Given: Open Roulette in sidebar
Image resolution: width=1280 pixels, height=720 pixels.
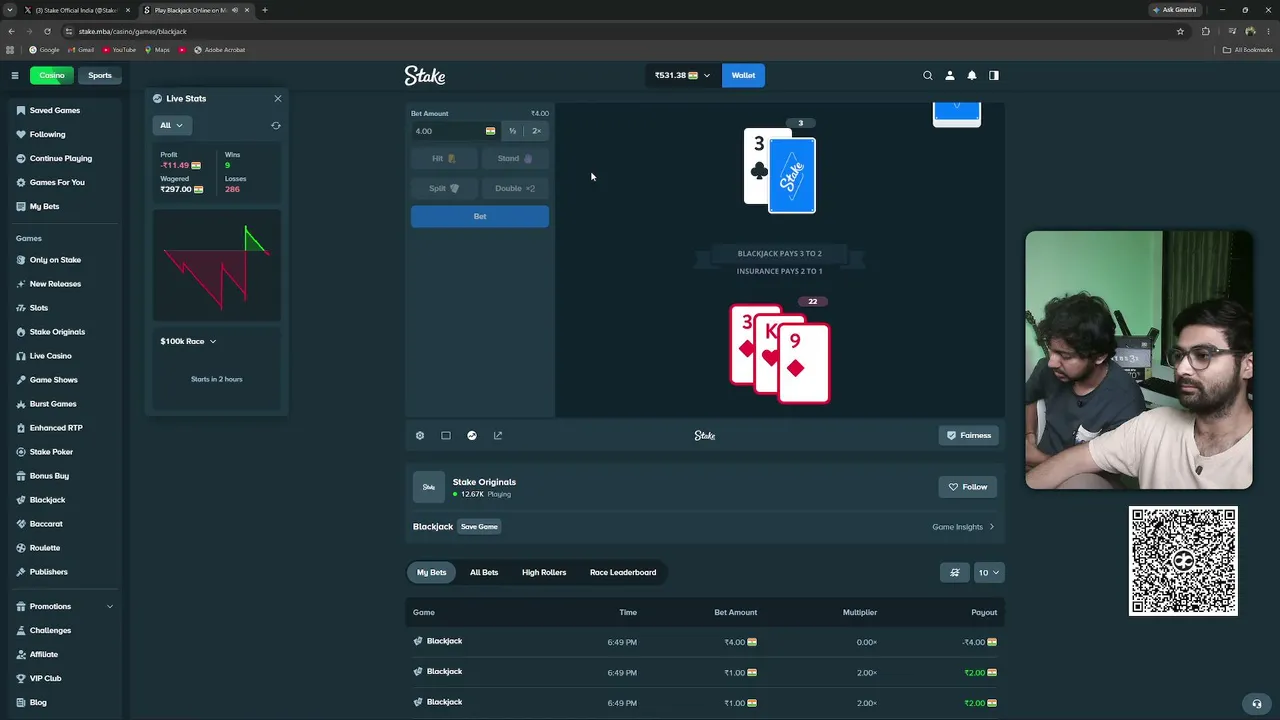Looking at the screenshot, I should pyautogui.click(x=44, y=548).
